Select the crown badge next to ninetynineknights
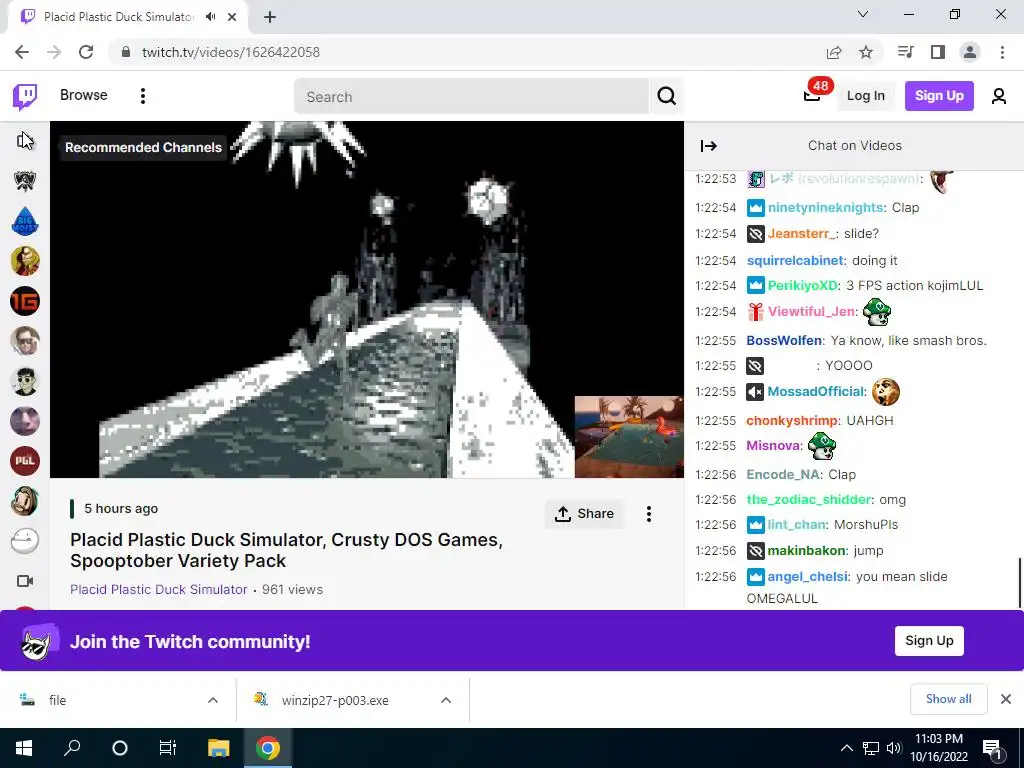The image size is (1024, 768). (x=755, y=208)
